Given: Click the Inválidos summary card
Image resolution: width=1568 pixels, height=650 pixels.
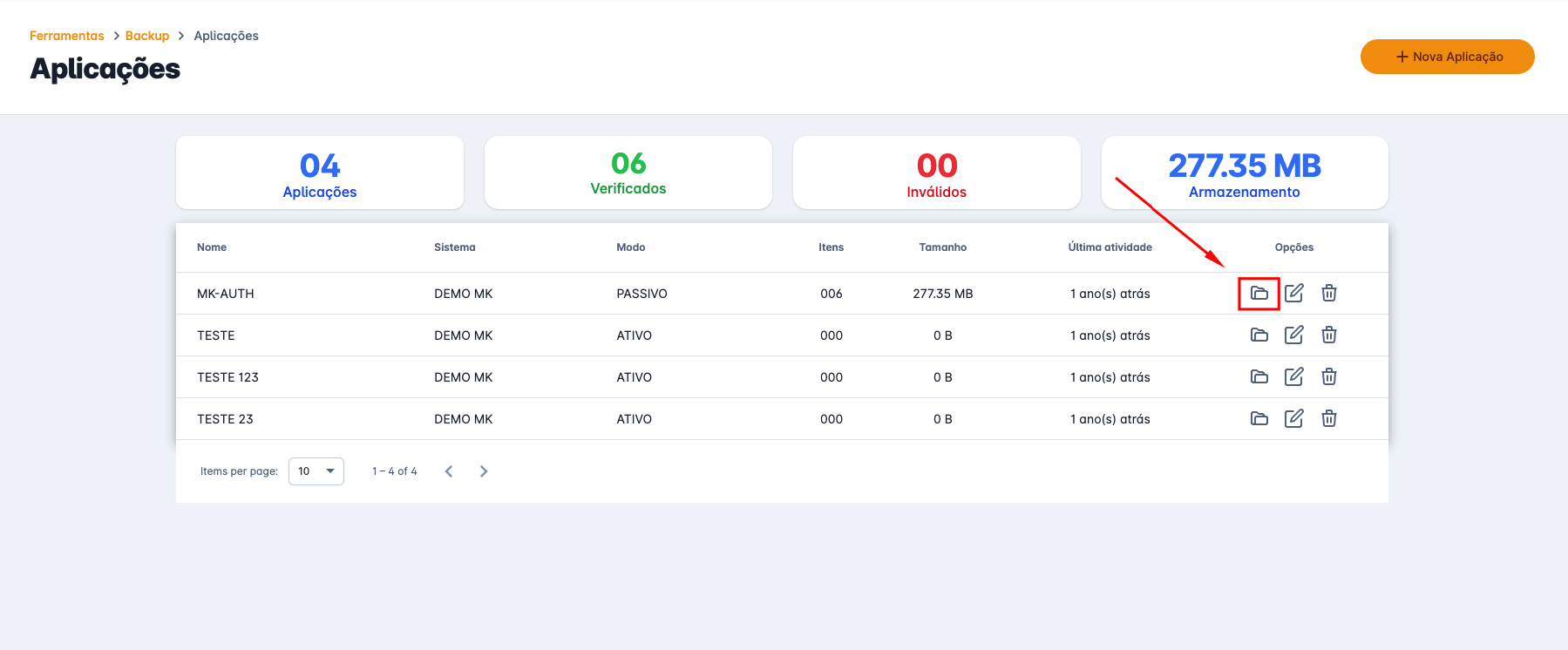Looking at the screenshot, I should click(936, 173).
